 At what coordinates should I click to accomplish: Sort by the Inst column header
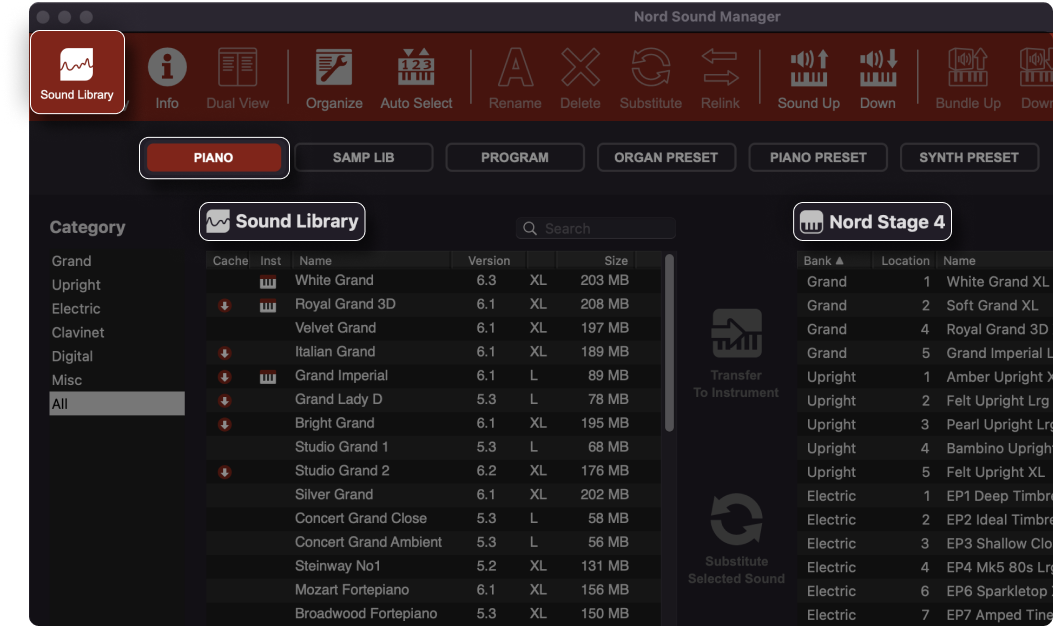(x=271, y=261)
